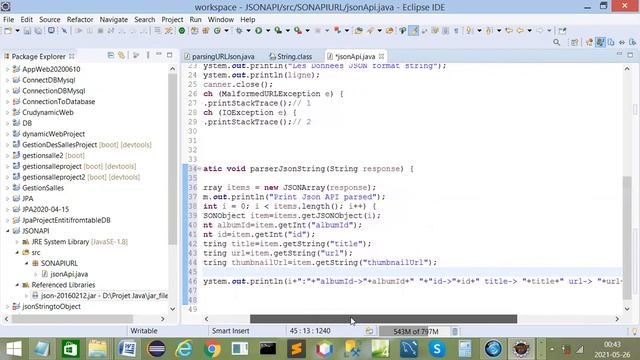Click the Back to previous edit location arrow
The height and width of the screenshot is (360, 640).
520,31
